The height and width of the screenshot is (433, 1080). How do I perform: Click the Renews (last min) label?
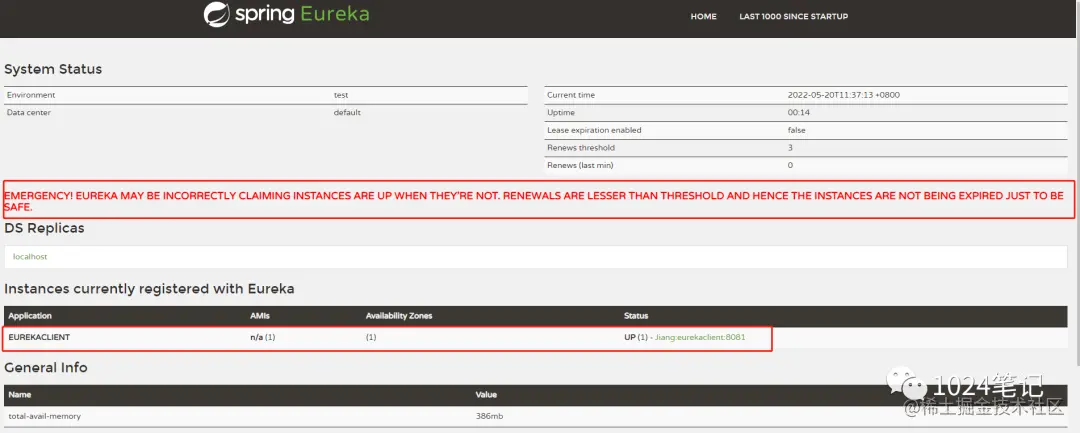tap(580, 165)
